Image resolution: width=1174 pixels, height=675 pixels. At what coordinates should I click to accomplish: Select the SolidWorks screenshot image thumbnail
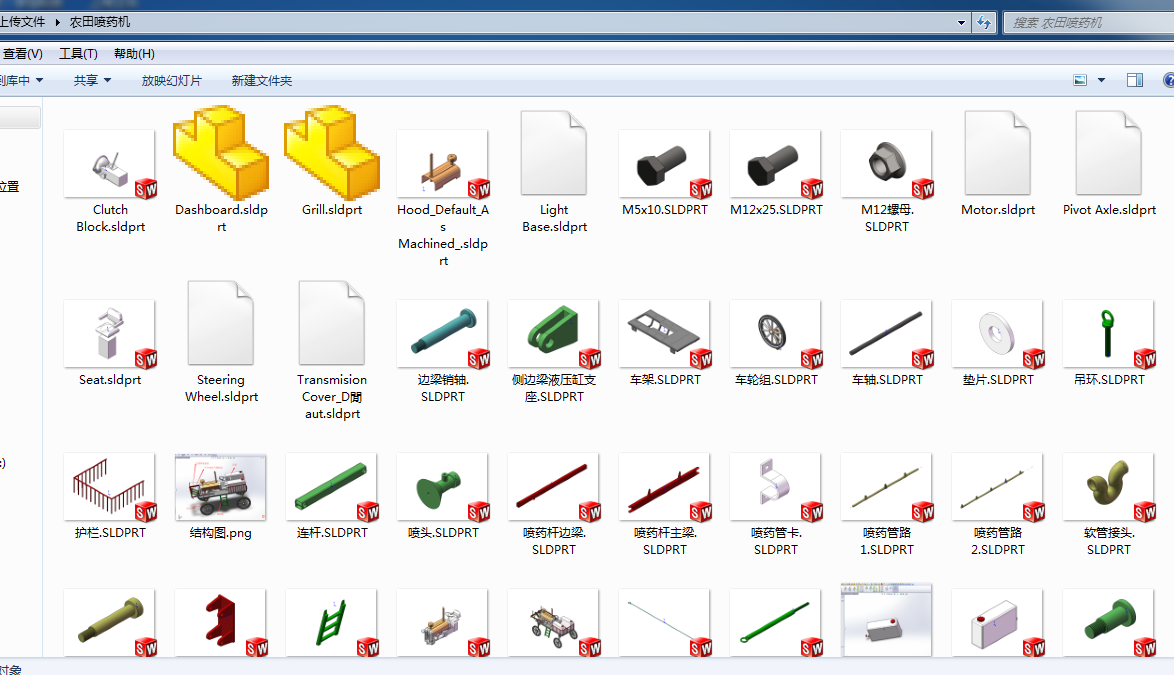tap(886, 620)
